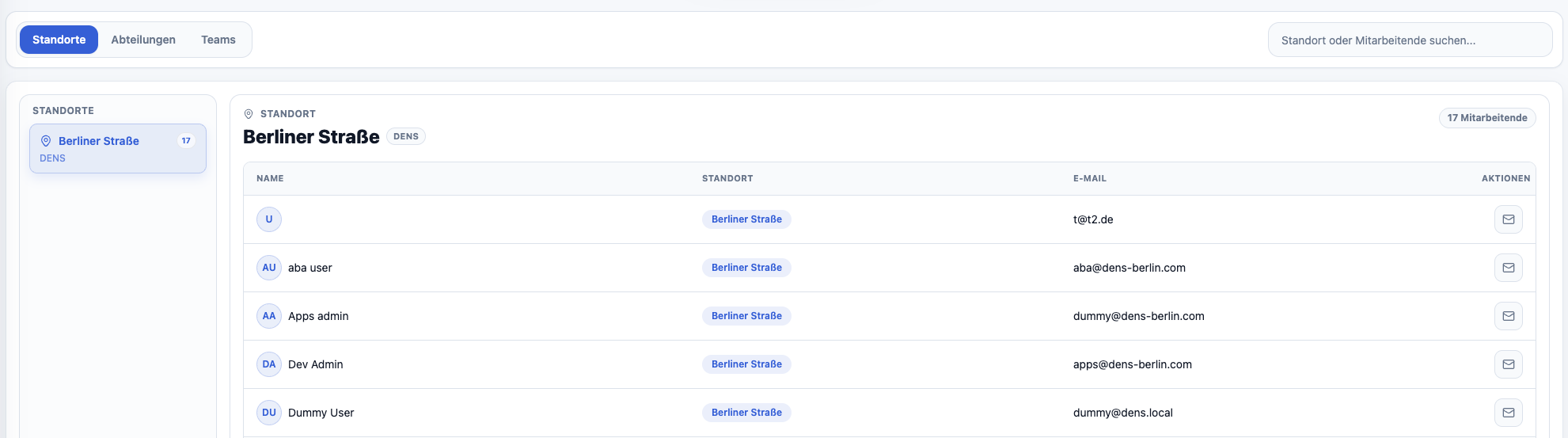Open the Teams tab
This screenshot has width=1568, height=438.
coord(218,40)
